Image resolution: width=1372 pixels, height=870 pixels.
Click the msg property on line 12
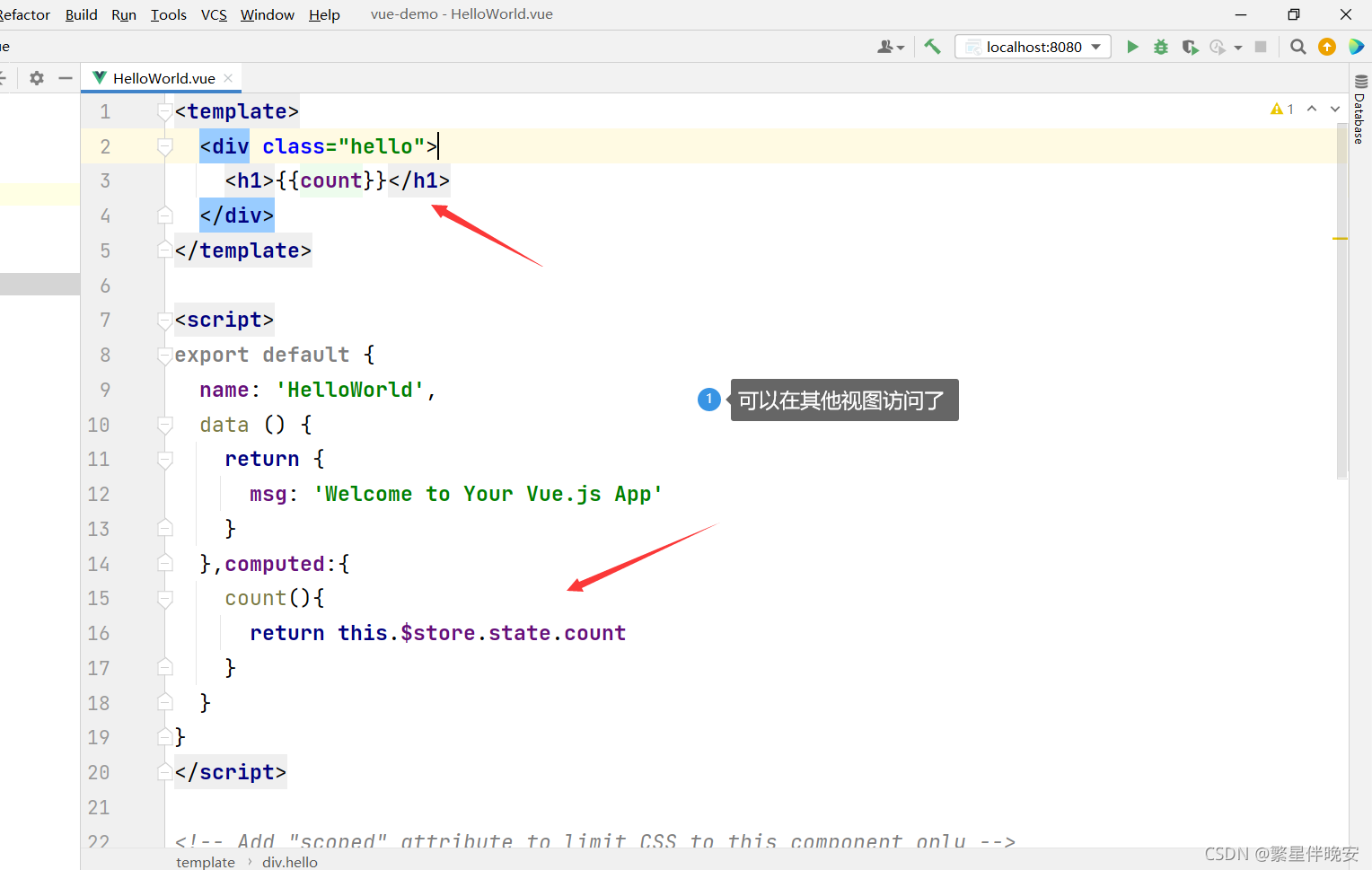(268, 494)
